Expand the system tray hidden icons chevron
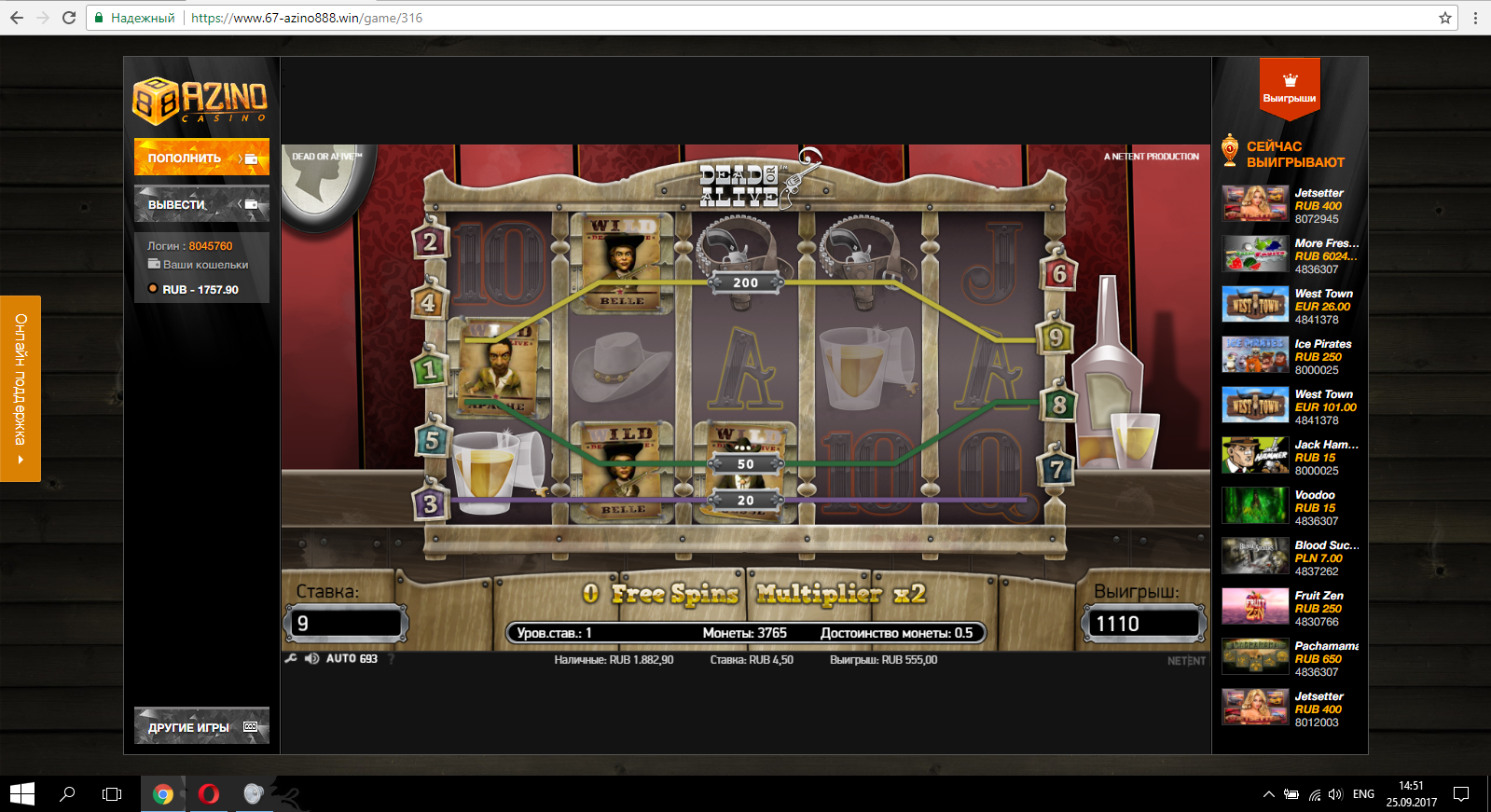This screenshot has height=812, width=1491. point(1268,794)
